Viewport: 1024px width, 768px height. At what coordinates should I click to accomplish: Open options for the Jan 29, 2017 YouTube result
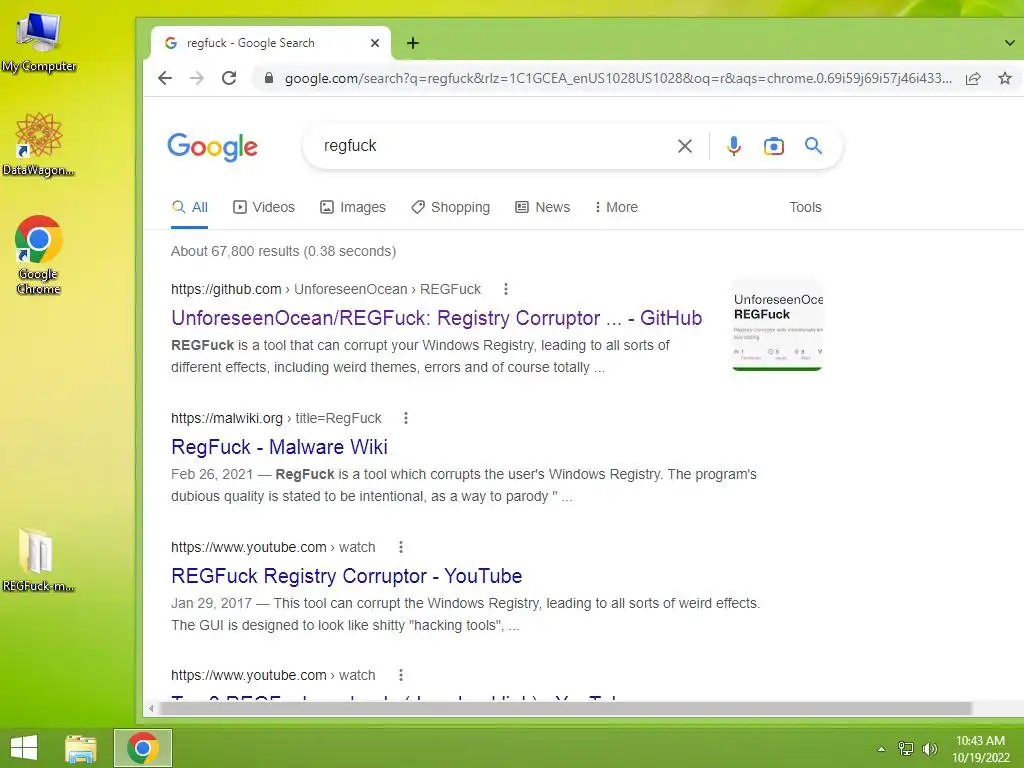coord(401,547)
